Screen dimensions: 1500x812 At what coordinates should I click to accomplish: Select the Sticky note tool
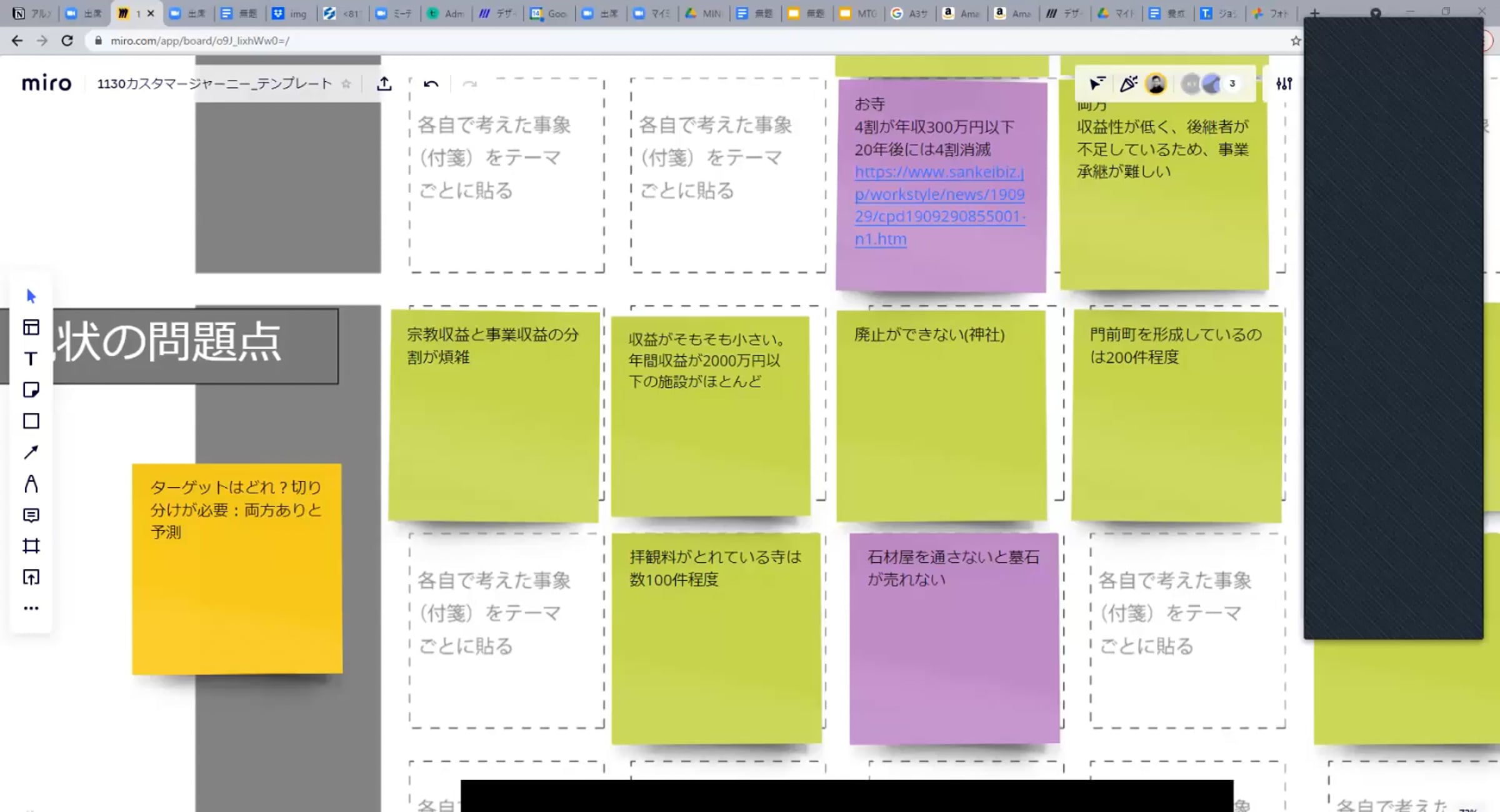point(31,390)
